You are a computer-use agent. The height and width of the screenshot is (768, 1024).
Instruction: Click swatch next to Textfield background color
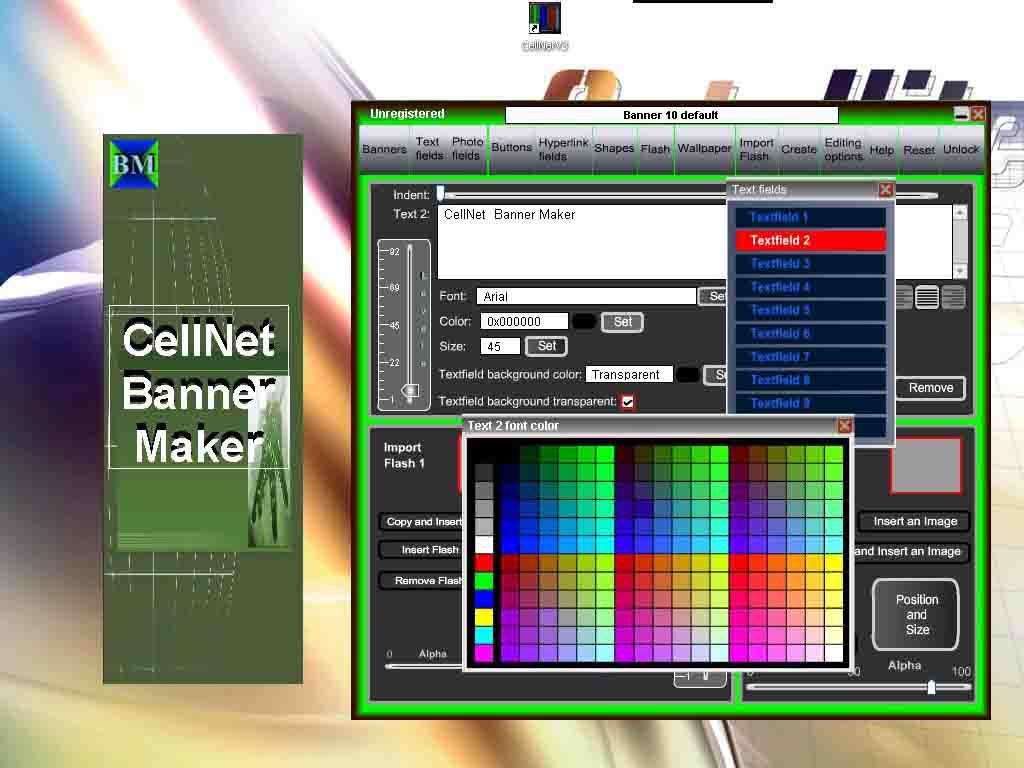pyautogui.click(x=687, y=375)
